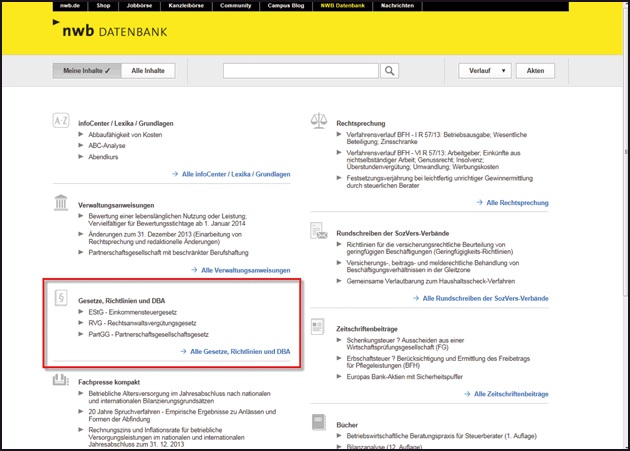Image resolution: width=630 pixels, height=451 pixels.
Task: Click the Akten button
Action: [536, 71]
